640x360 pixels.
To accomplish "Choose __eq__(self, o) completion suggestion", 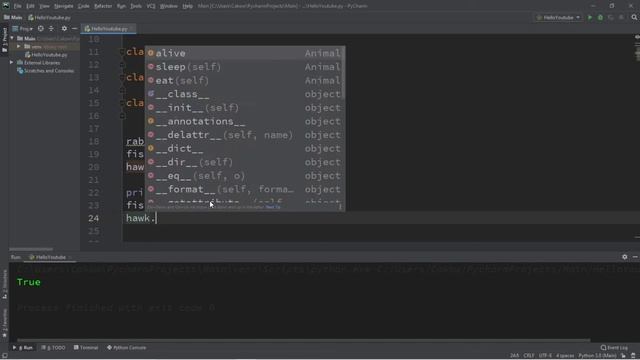I will click(245, 176).
